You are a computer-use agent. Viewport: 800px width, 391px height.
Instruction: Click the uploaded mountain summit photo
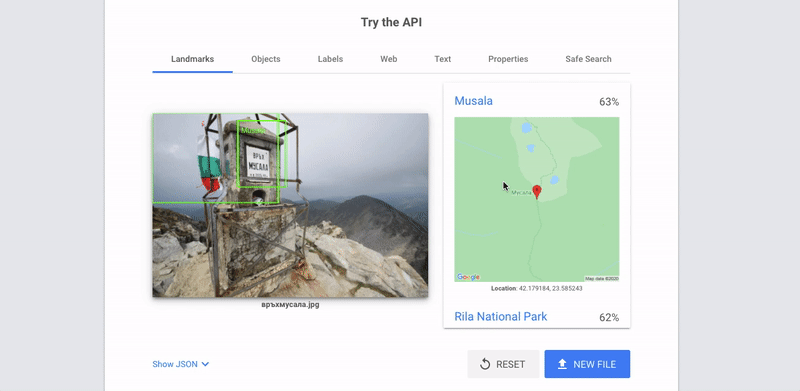290,205
